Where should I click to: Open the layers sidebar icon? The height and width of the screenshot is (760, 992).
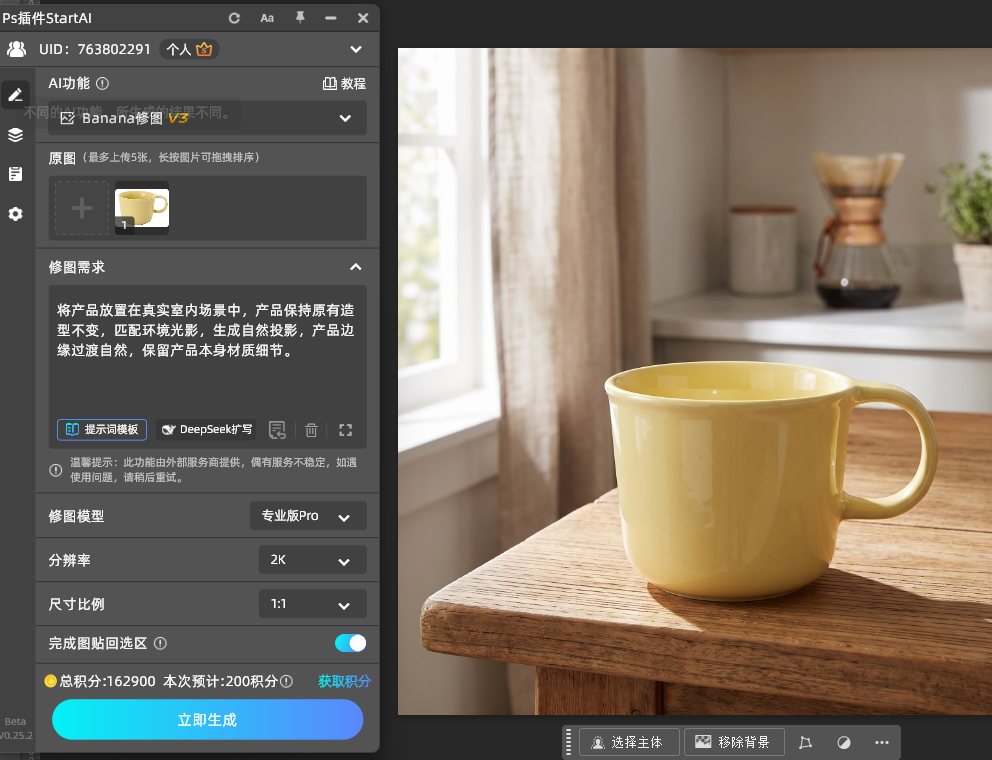[x=16, y=134]
